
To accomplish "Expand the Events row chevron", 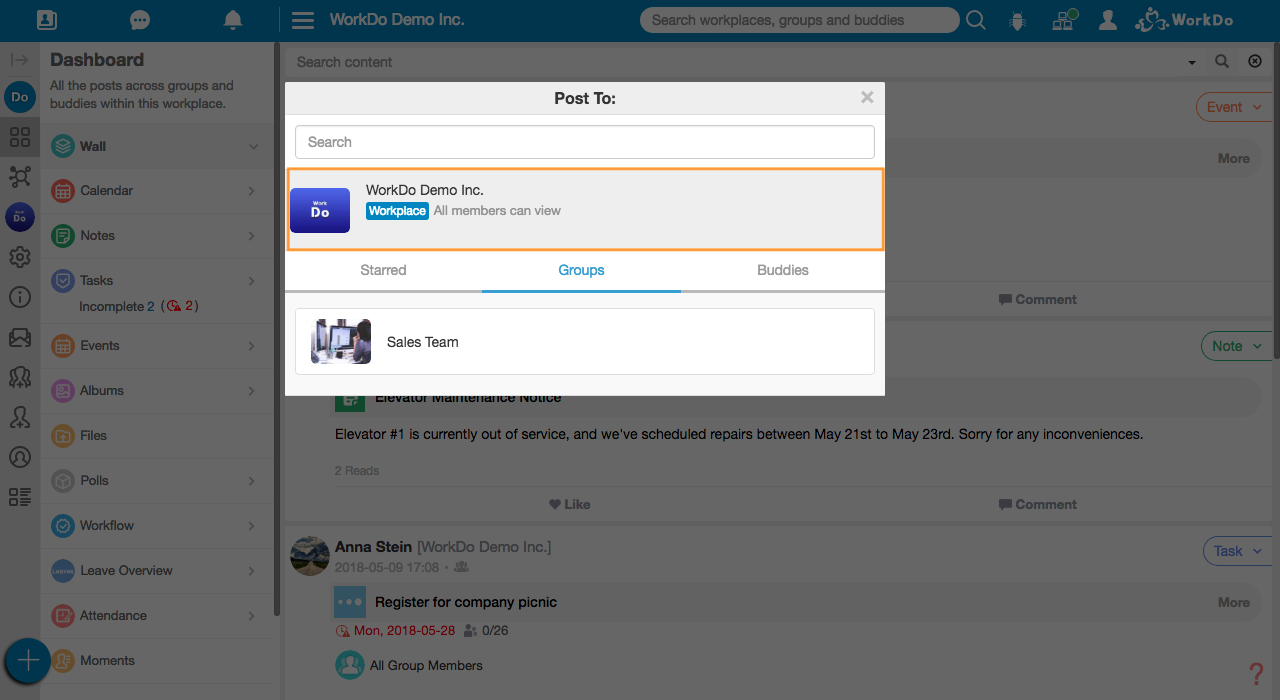I will point(252,346).
